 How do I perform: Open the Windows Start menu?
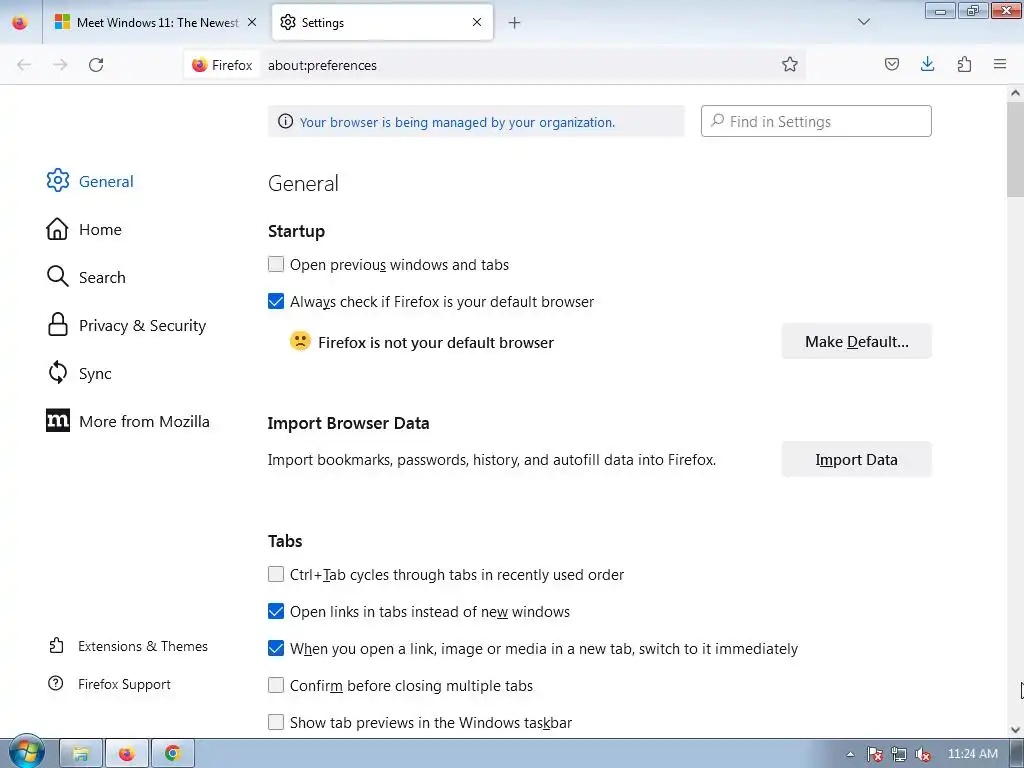coord(26,753)
